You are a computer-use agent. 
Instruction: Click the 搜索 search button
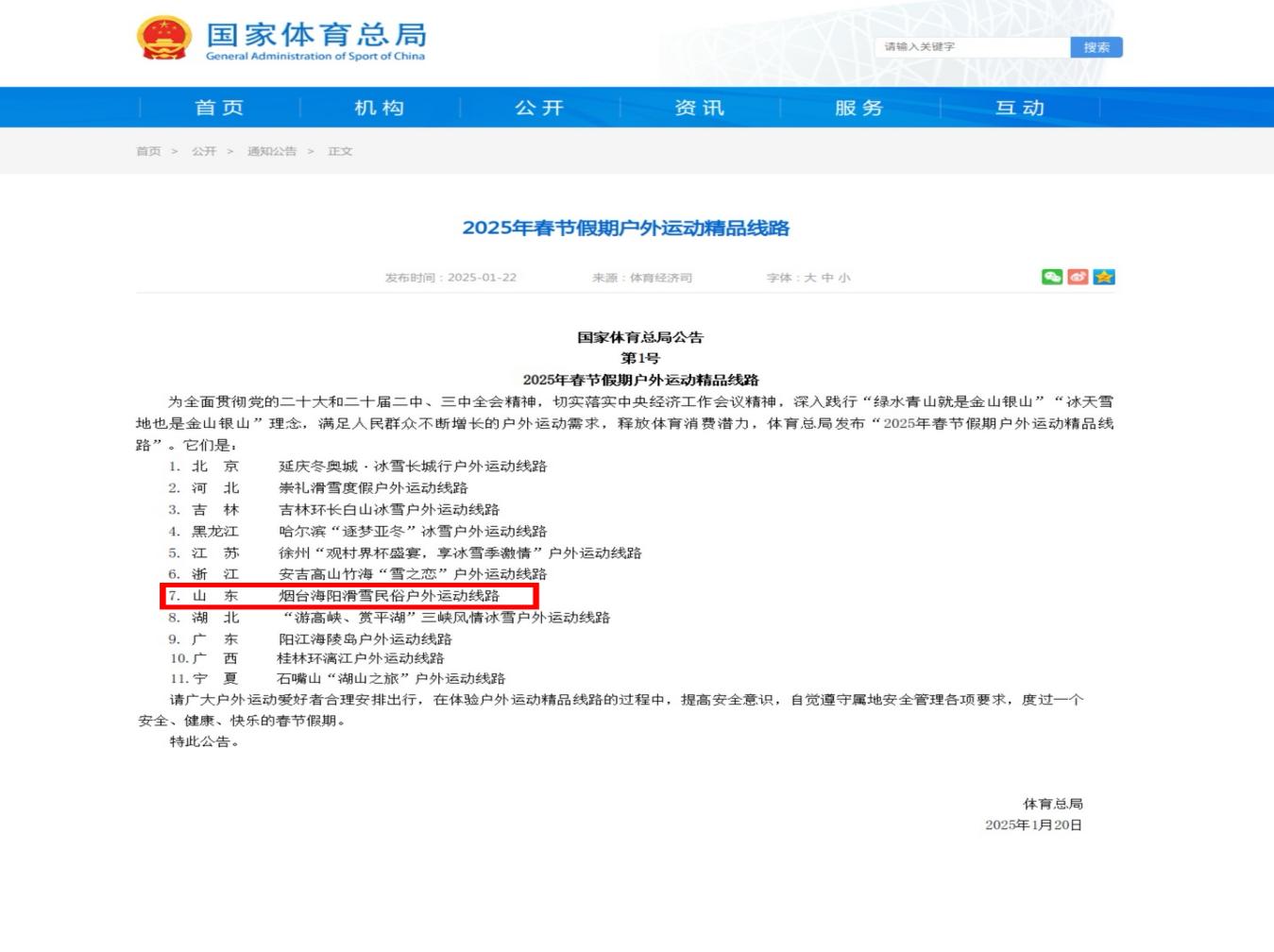pos(1096,47)
